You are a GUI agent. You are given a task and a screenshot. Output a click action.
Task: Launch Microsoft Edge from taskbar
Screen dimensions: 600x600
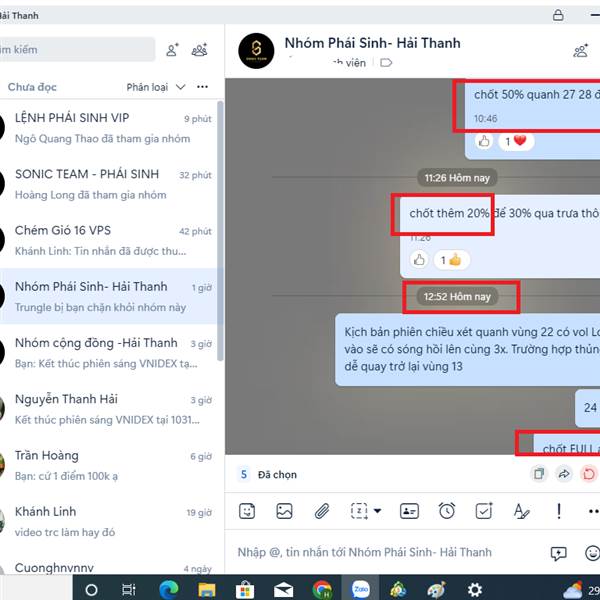[x=168, y=590]
